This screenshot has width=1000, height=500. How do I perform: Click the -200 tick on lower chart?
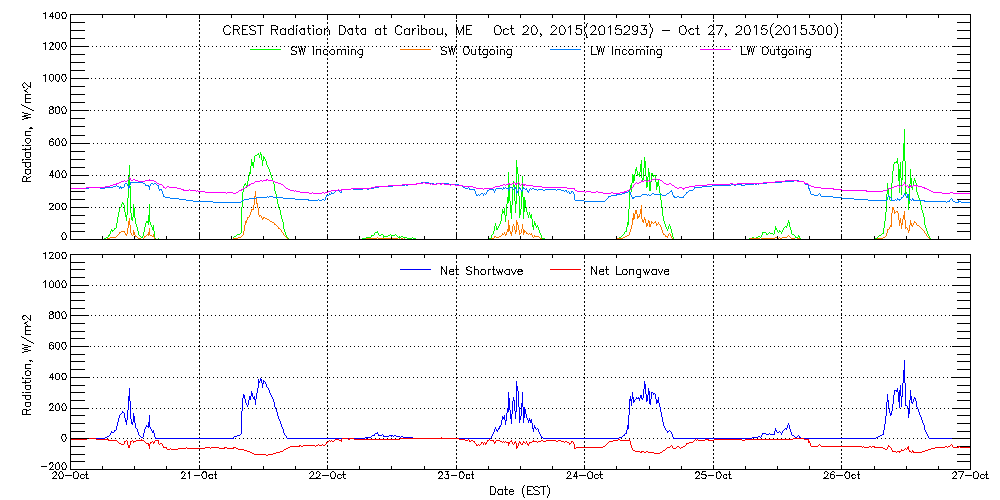click(54, 466)
